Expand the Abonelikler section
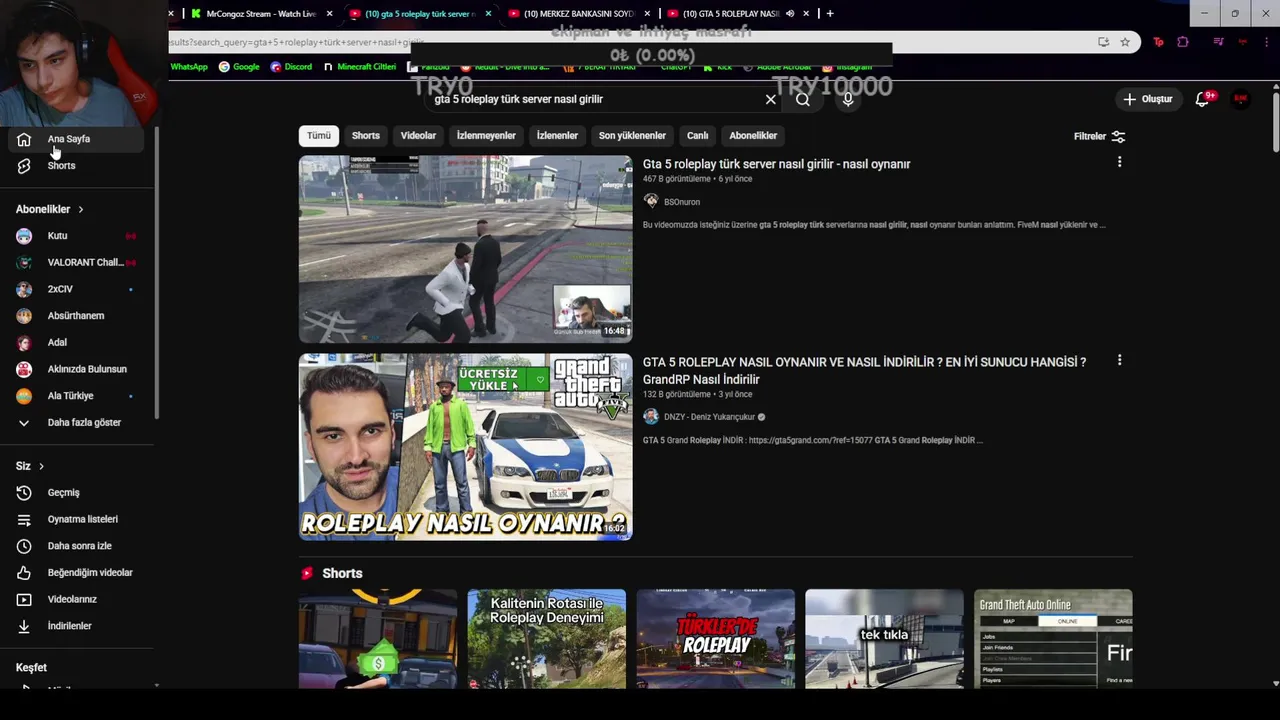Image resolution: width=1280 pixels, height=720 pixels. [50, 209]
